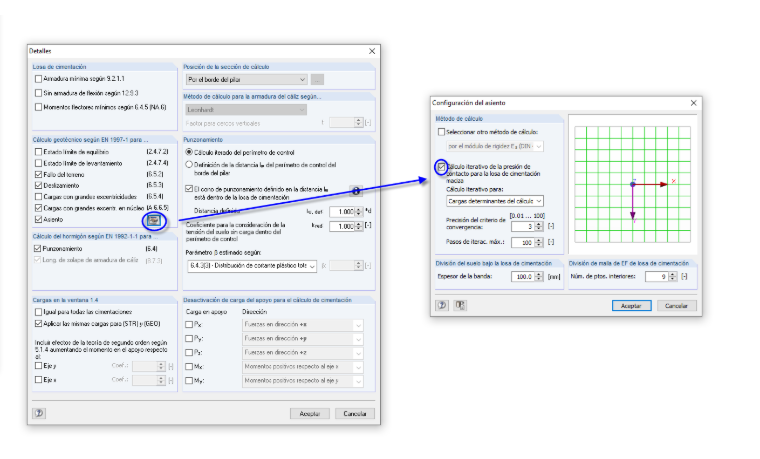Viewport: 760px width, 459px height.
Task: Uncheck the Asiento checkbox
Action: point(38,220)
